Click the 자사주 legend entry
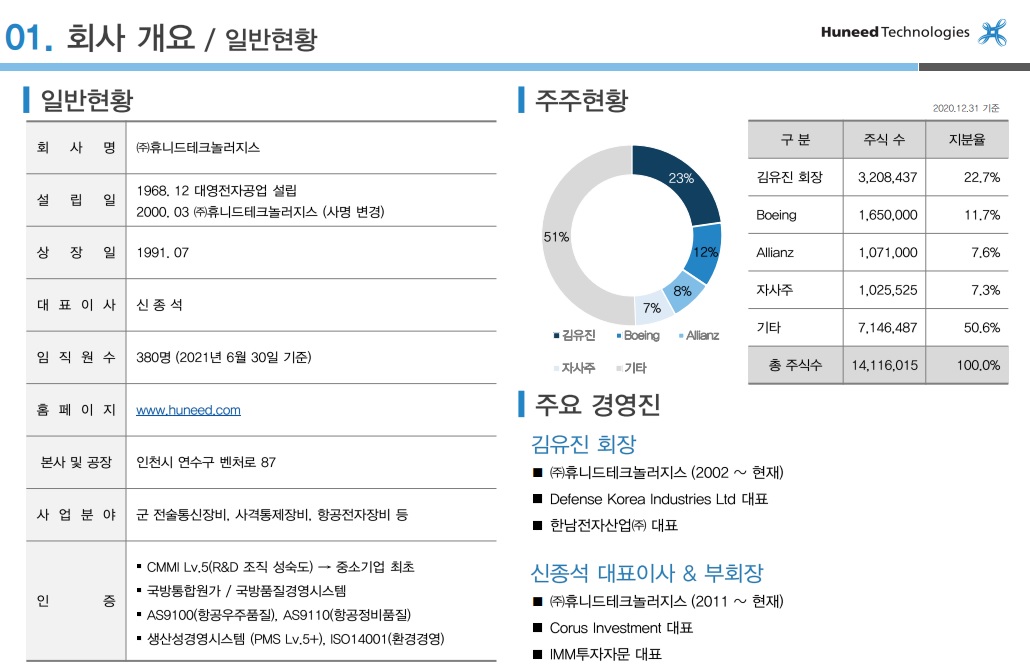 pyautogui.click(x=574, y=368)
